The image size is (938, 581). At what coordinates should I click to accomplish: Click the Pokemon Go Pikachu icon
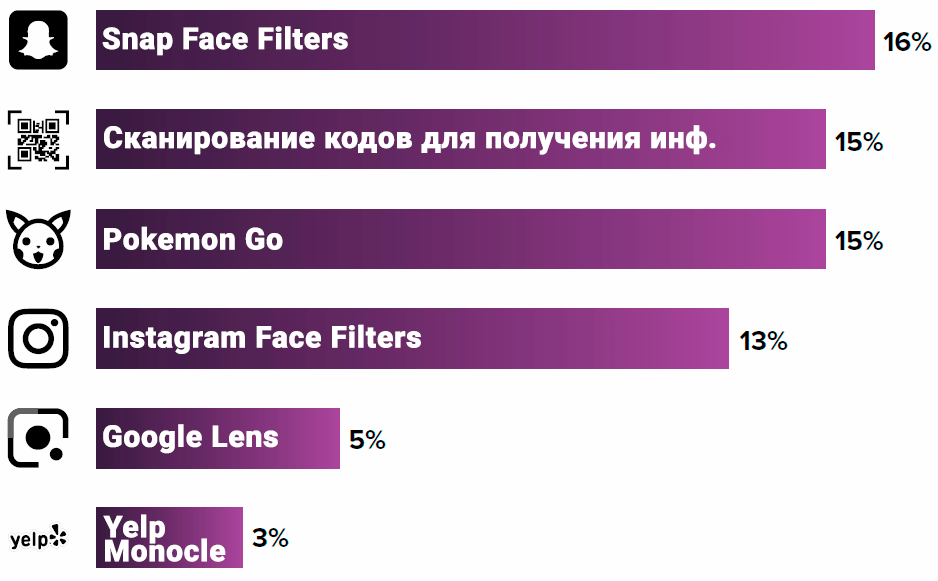(x=38, y=239)
